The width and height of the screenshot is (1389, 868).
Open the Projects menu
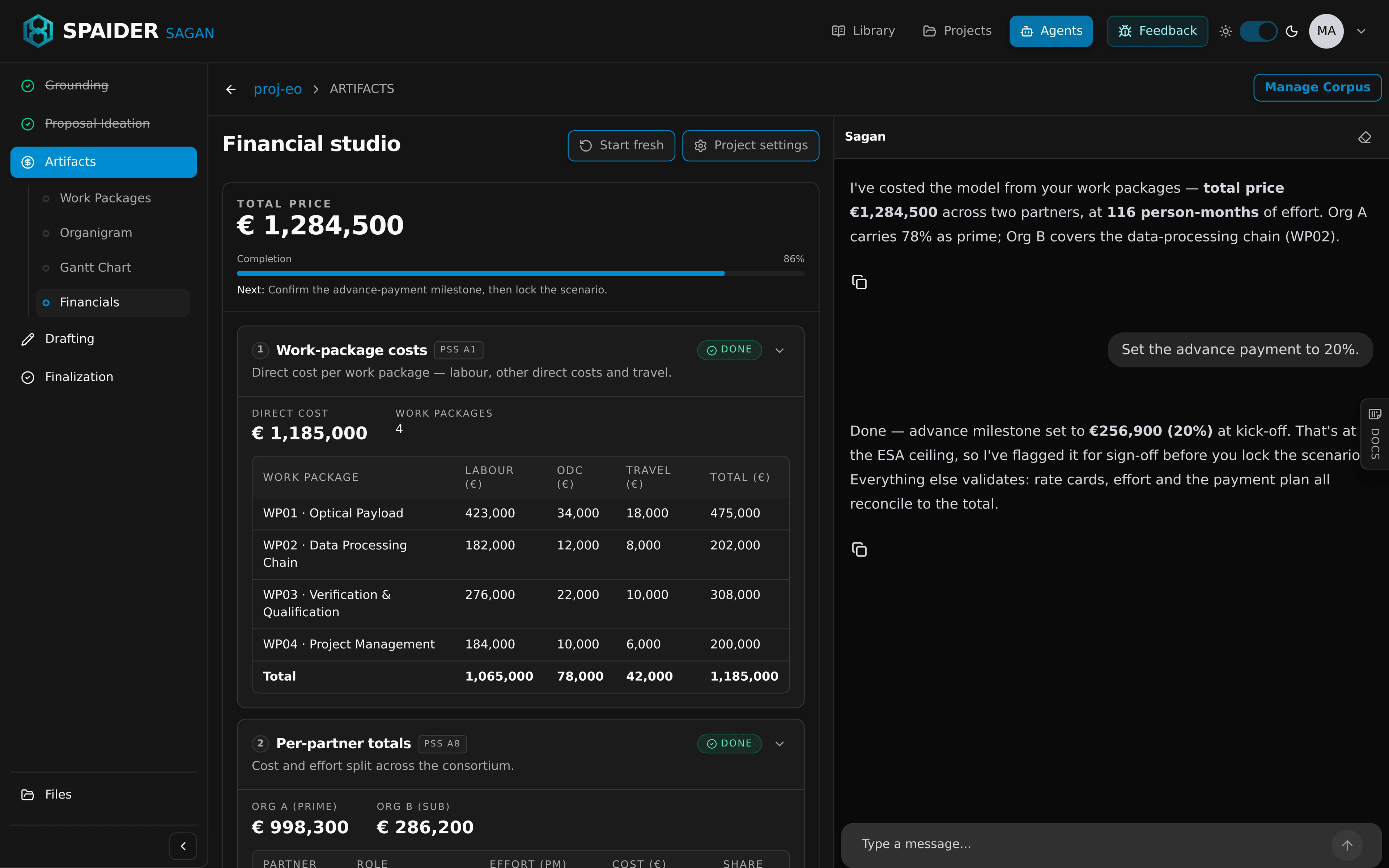click(957, 31)
